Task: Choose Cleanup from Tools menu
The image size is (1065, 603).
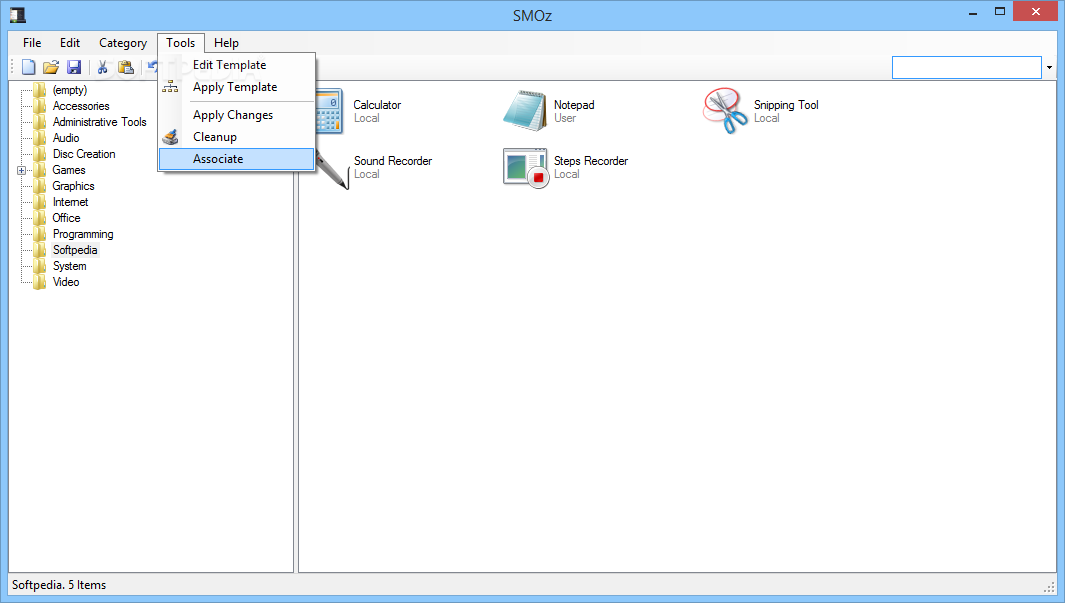Action: pyautogui.click(x=236, y=137)
